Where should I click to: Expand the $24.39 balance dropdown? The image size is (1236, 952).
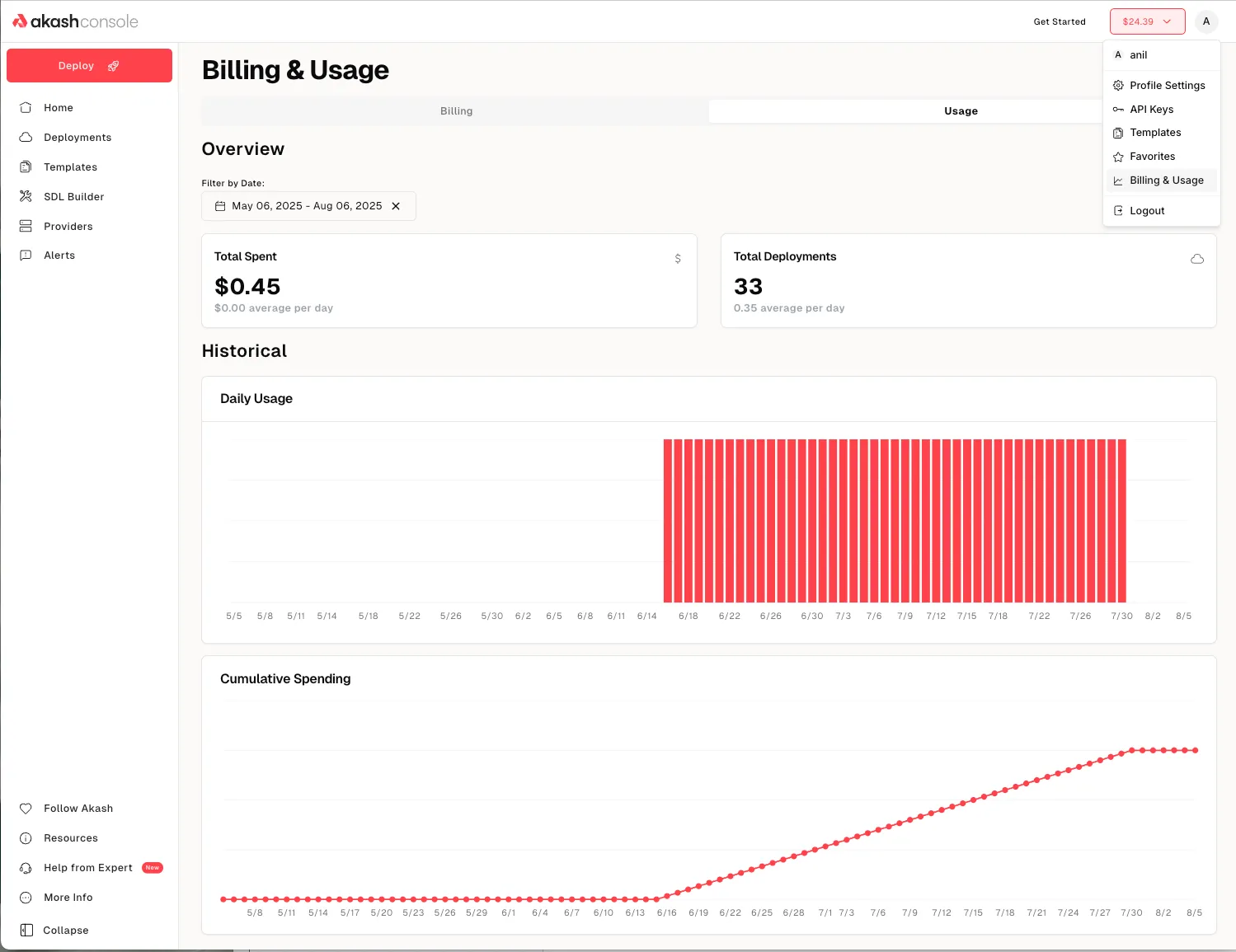coord(1146,21)
